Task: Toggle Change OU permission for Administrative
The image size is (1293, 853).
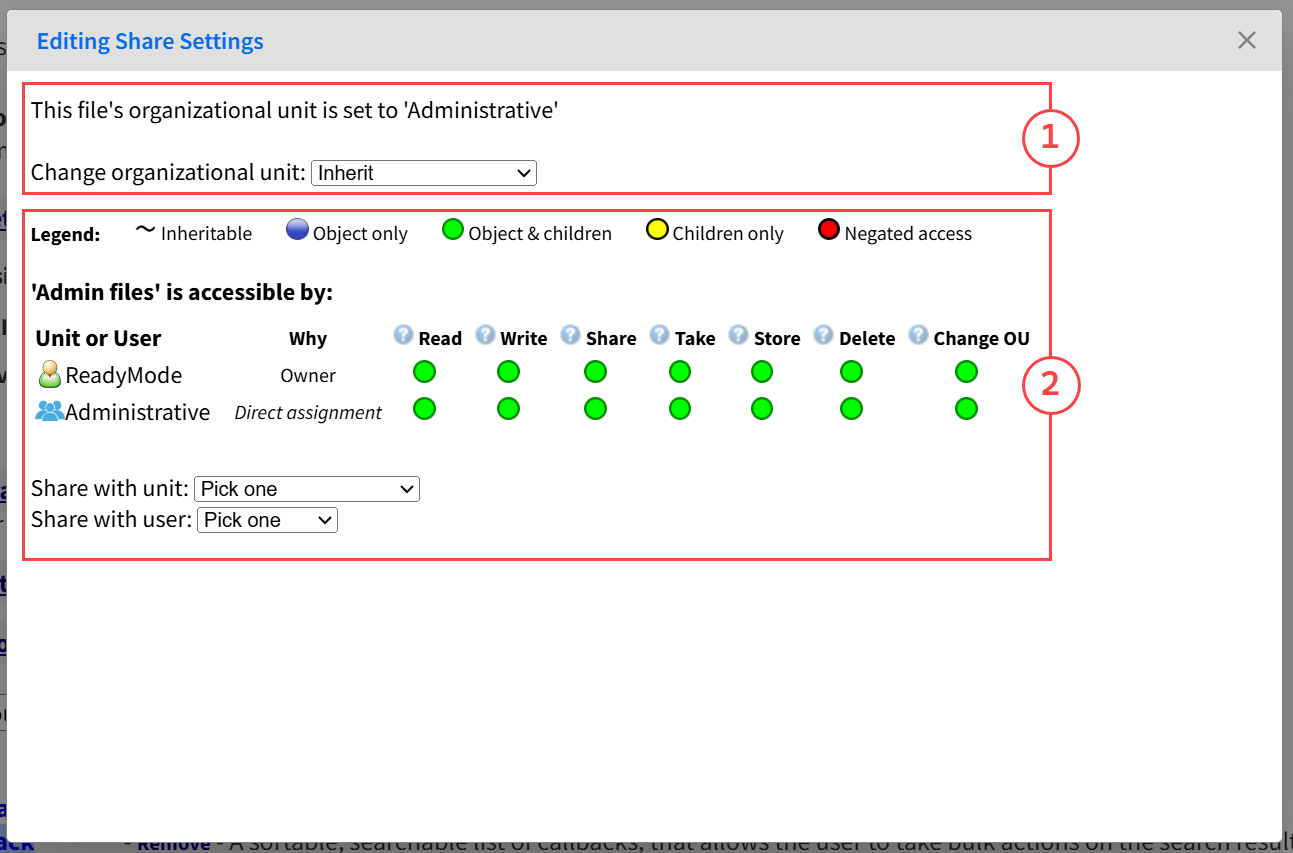Action: [x=966, y=408]
